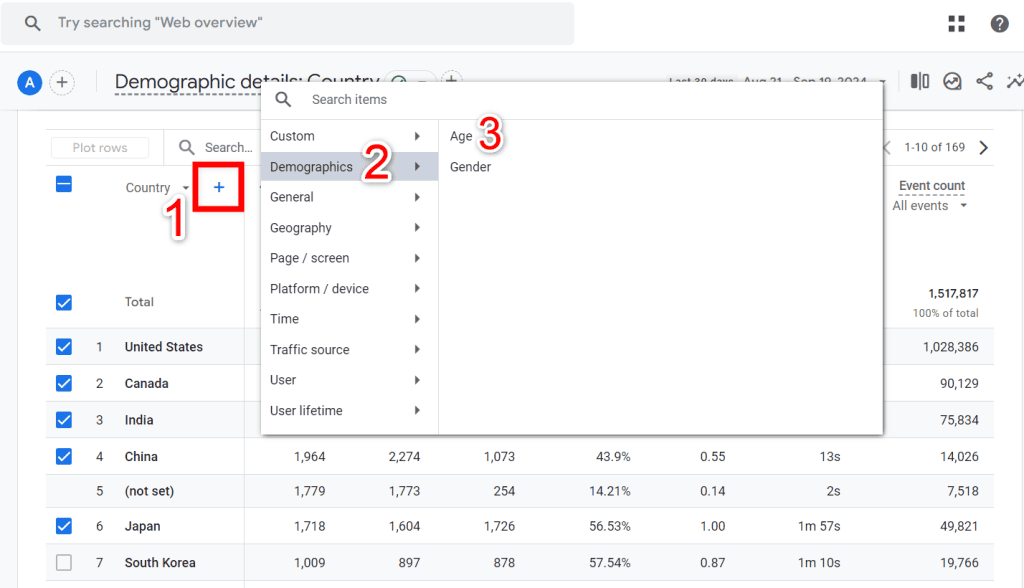Viewport: 1024px width, 588px height.
Task: Click the Search items field in dimension picker
Action: point(580,100)
